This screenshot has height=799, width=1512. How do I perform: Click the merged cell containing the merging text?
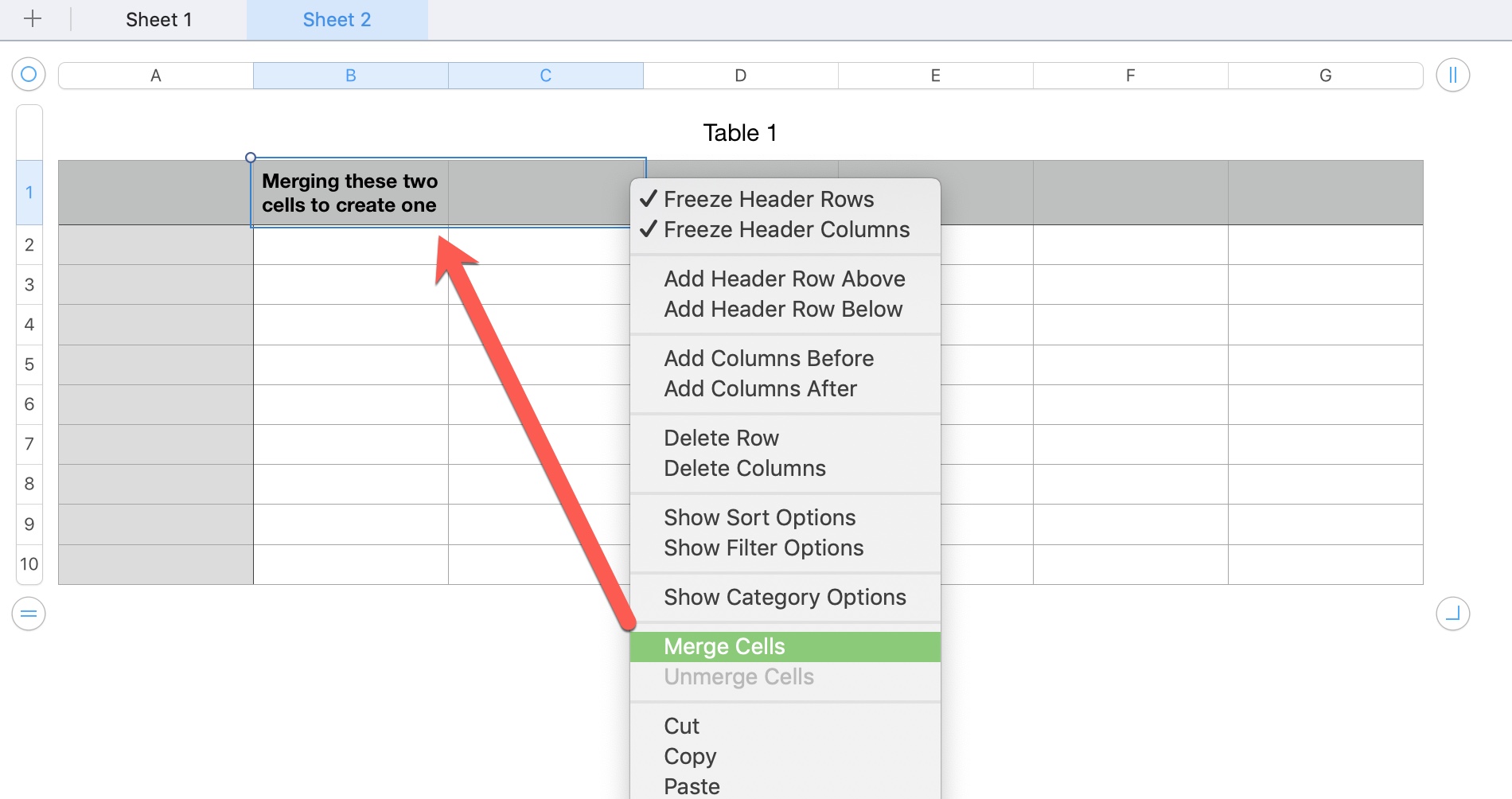[350, 192]
